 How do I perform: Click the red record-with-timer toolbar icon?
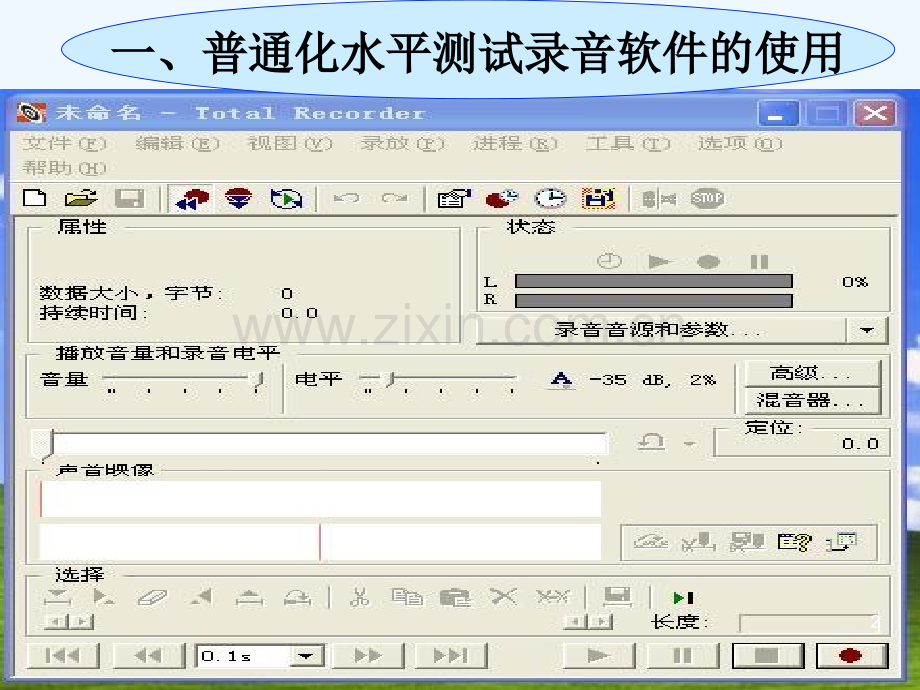[502, 198]
